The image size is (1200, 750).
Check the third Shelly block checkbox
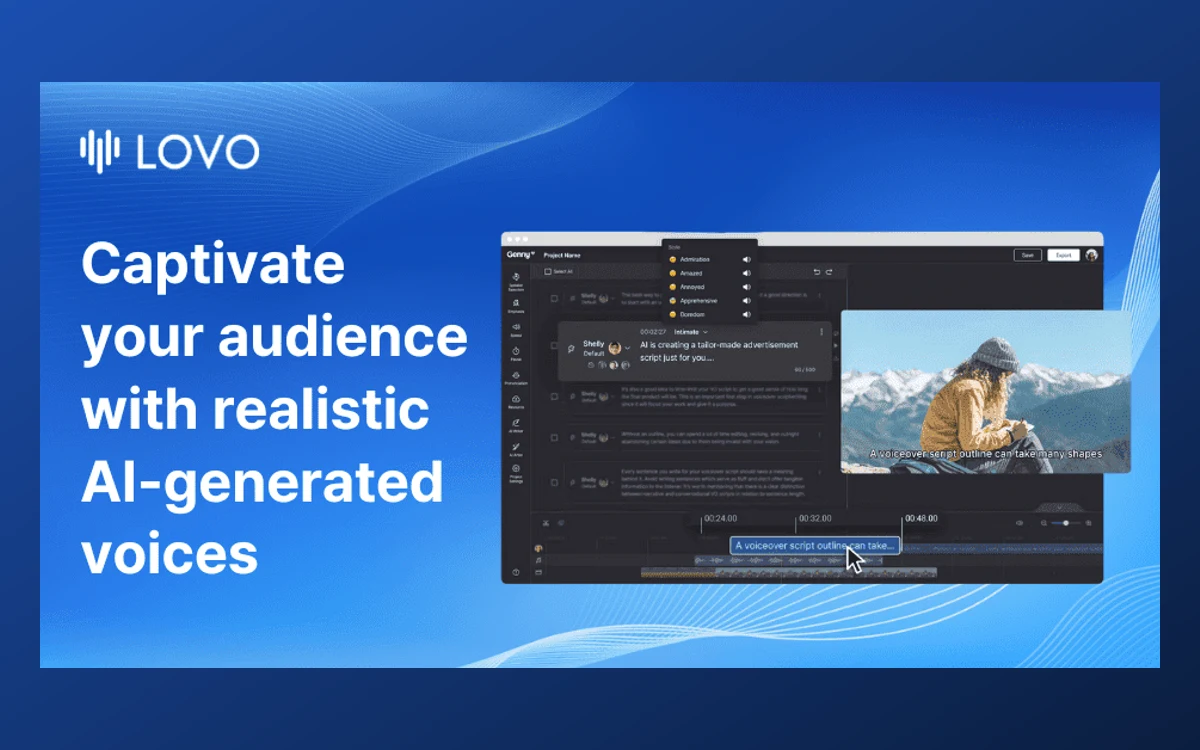(555, 396)
